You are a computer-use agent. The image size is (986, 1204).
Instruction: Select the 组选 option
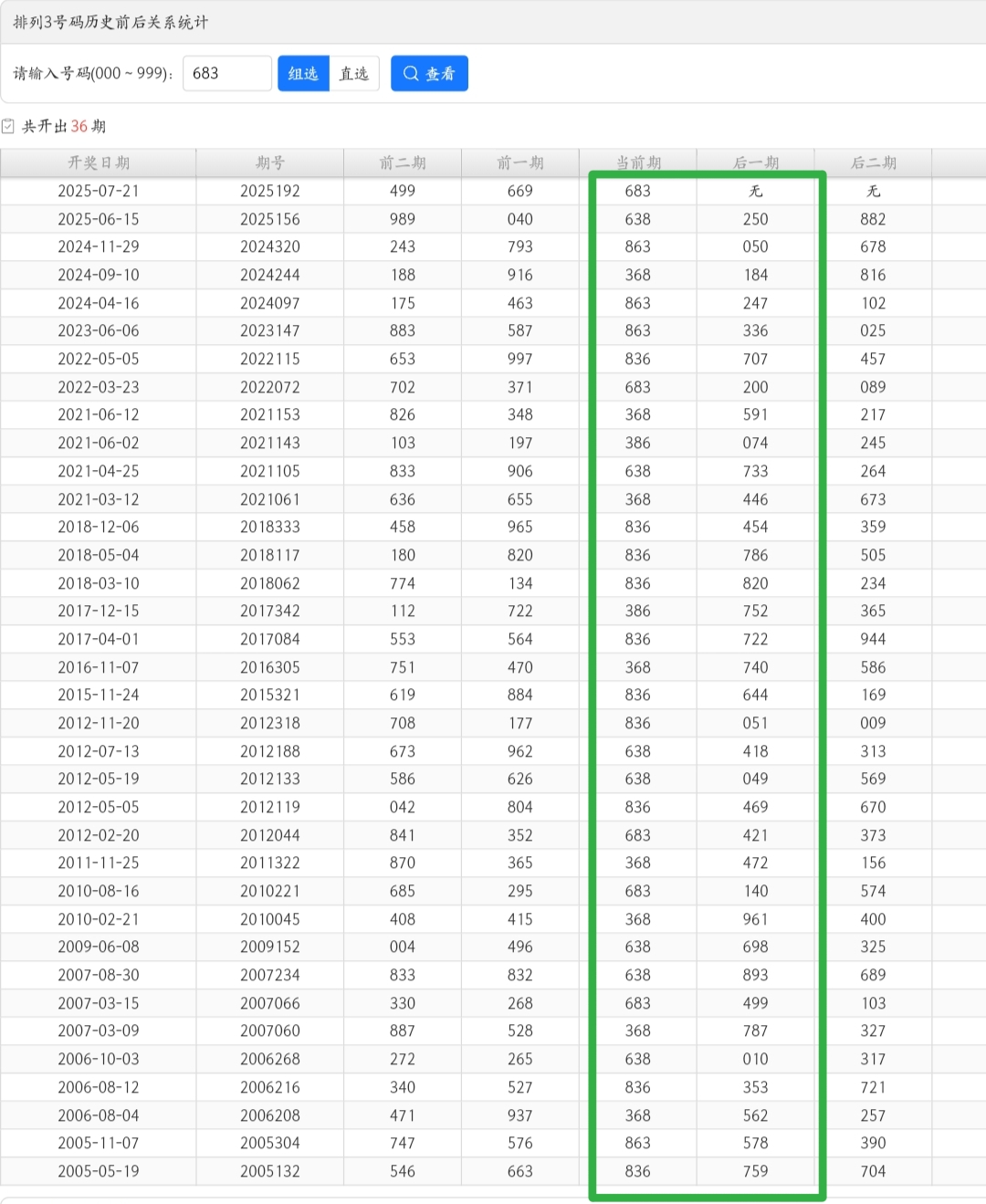[x=303, y=74]
